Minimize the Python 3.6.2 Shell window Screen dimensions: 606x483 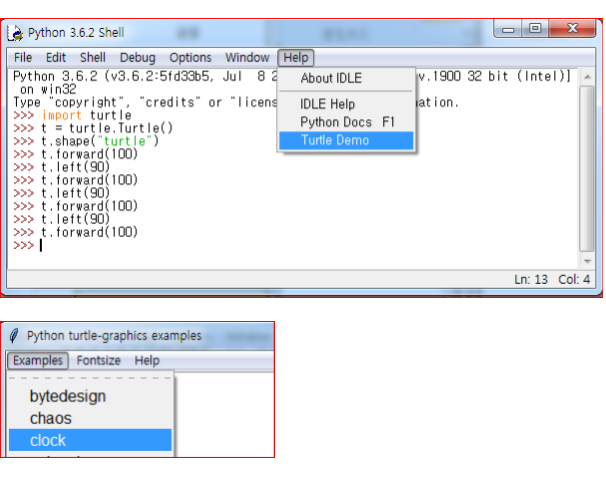coord(508,29)
